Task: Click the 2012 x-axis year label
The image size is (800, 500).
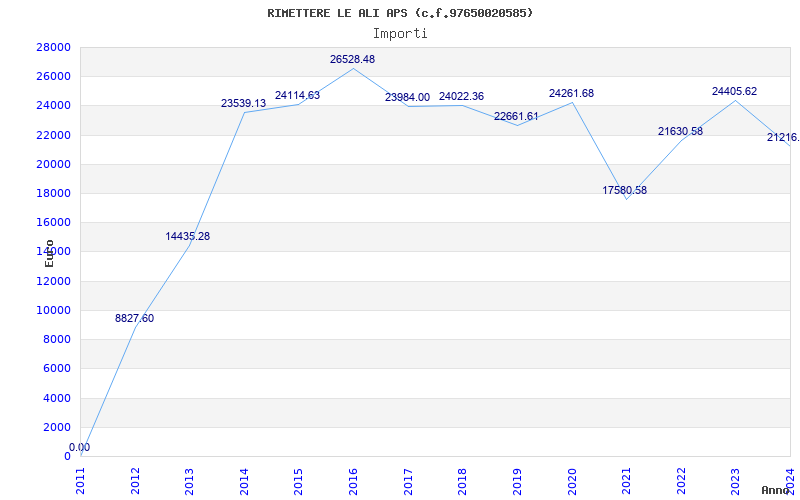Action: [x=135, y=482]
